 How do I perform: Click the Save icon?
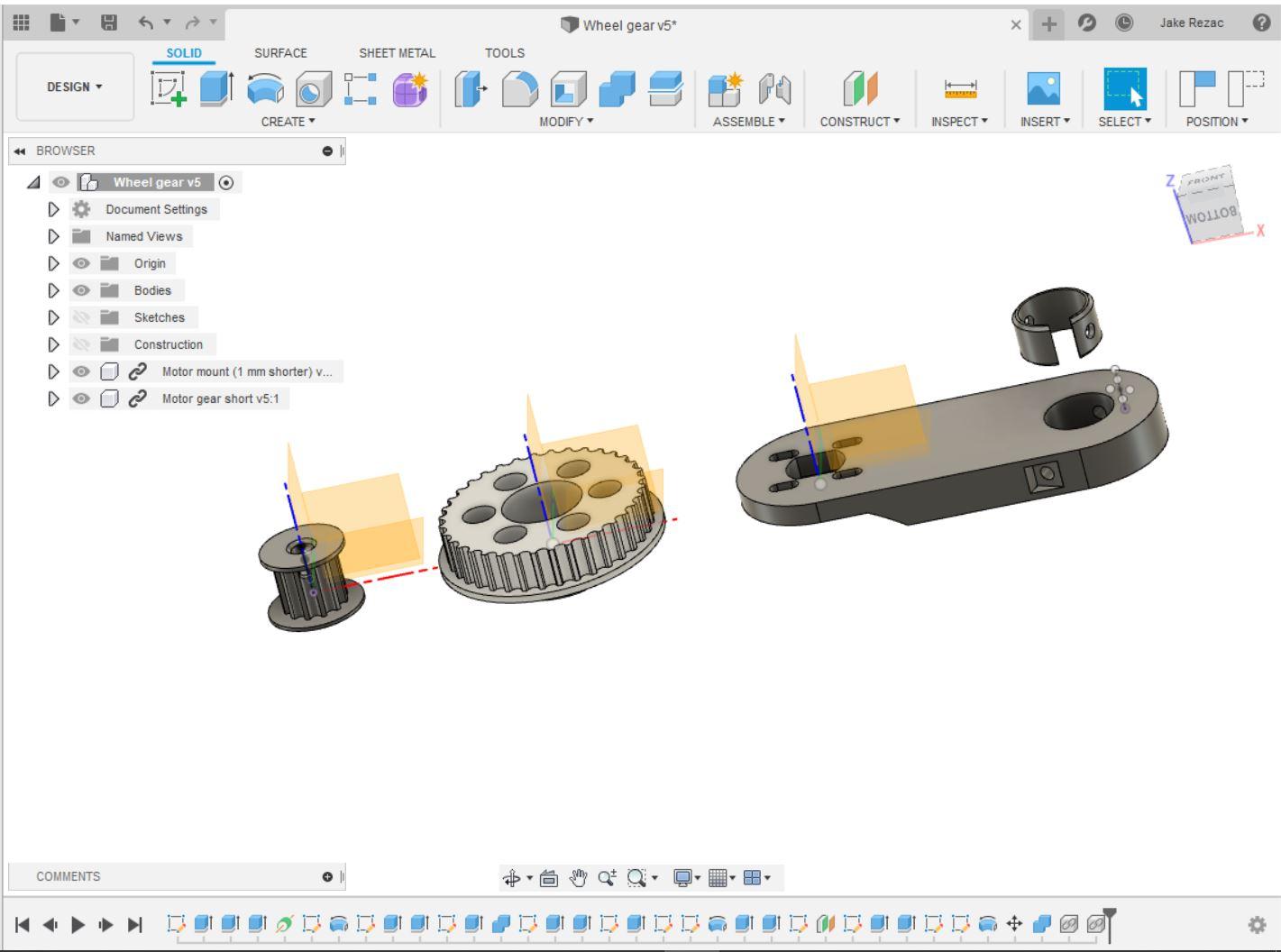109,23
